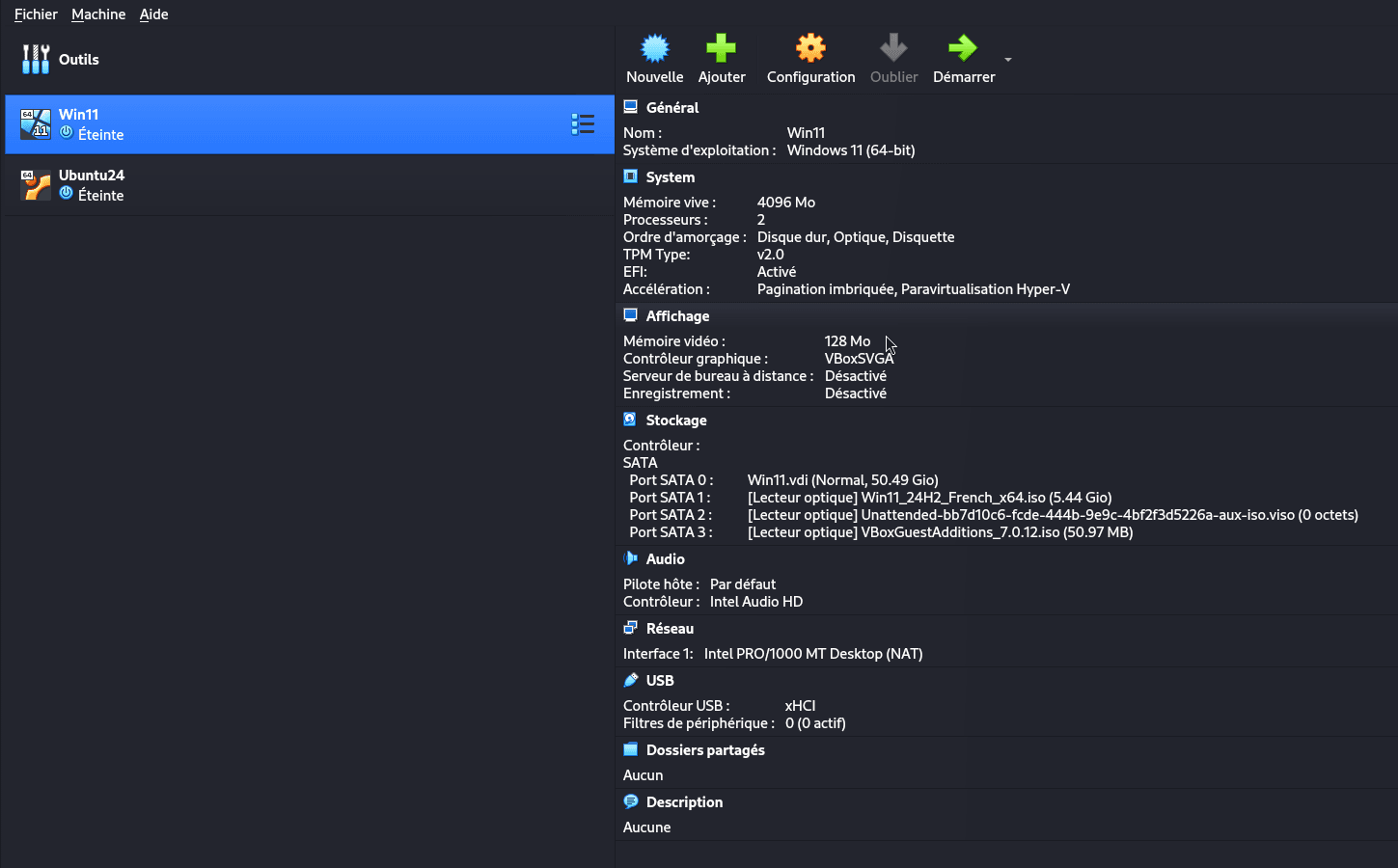Open the Dossiers partagés section header
The height and width of the screenshot is (868, 1398).
click(x=705, y=750)
